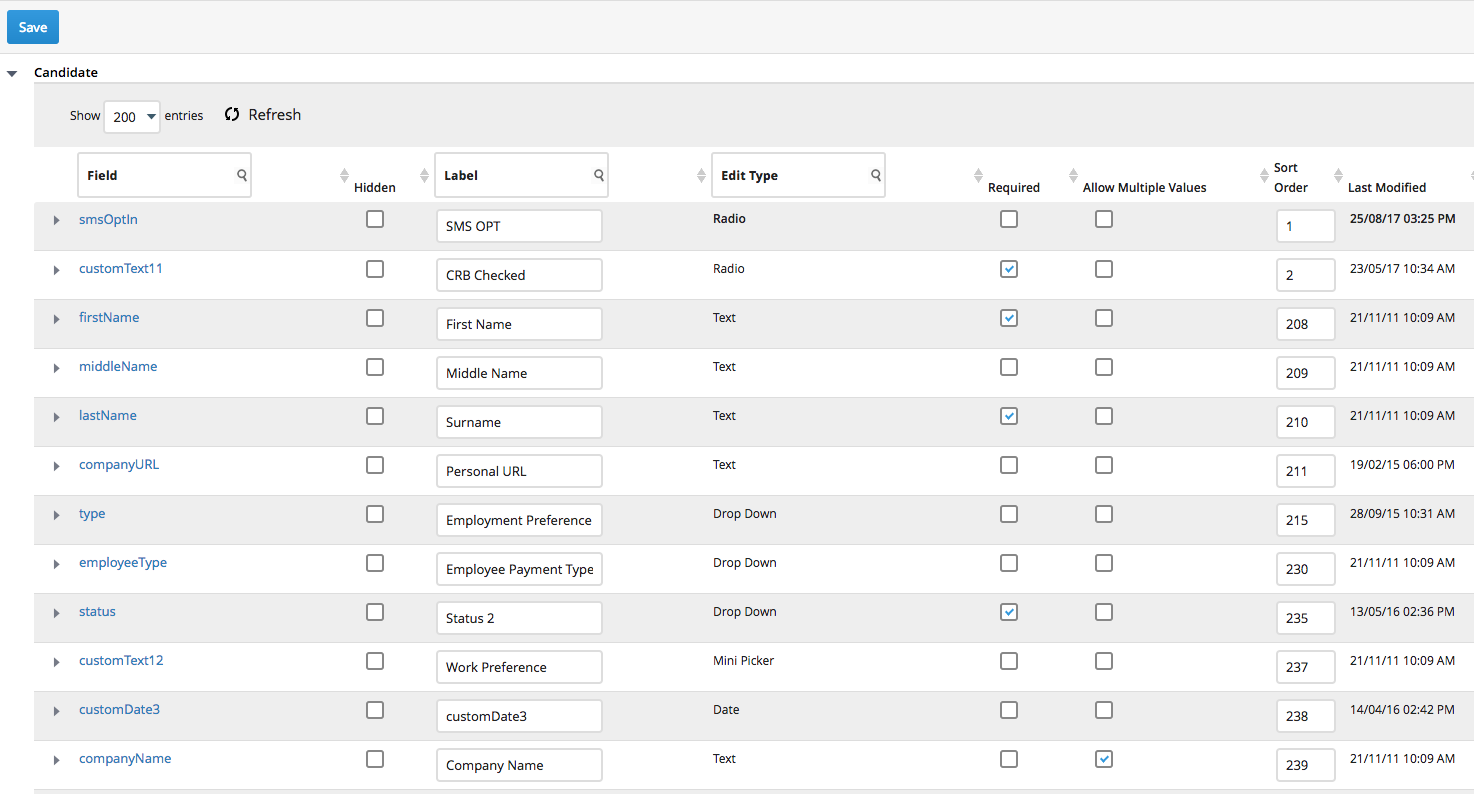Viewport: 1474px width, 794px height.
Task: Sort by Required column arrows
Action: [978, 176]
